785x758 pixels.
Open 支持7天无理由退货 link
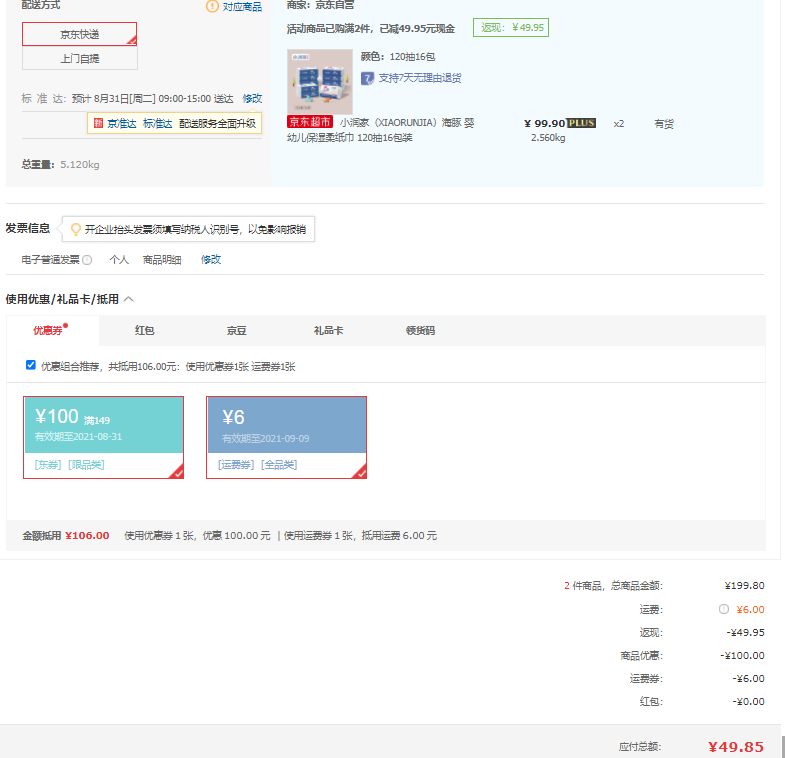(x=420, y=78)
